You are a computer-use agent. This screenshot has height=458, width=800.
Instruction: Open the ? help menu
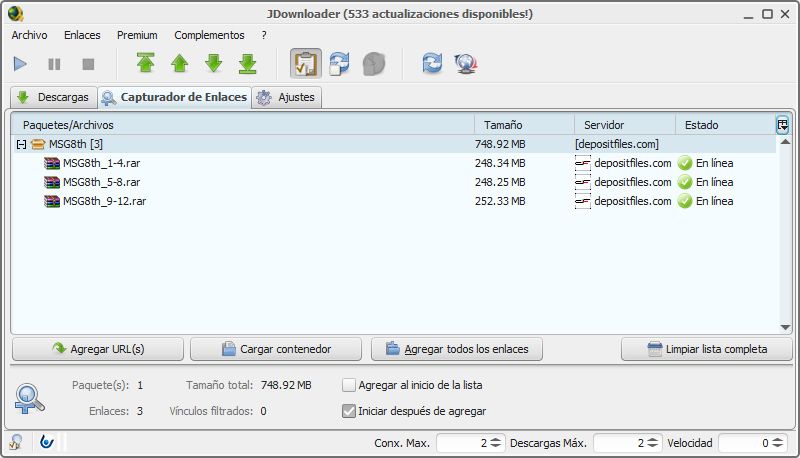[x=264, y=35]
